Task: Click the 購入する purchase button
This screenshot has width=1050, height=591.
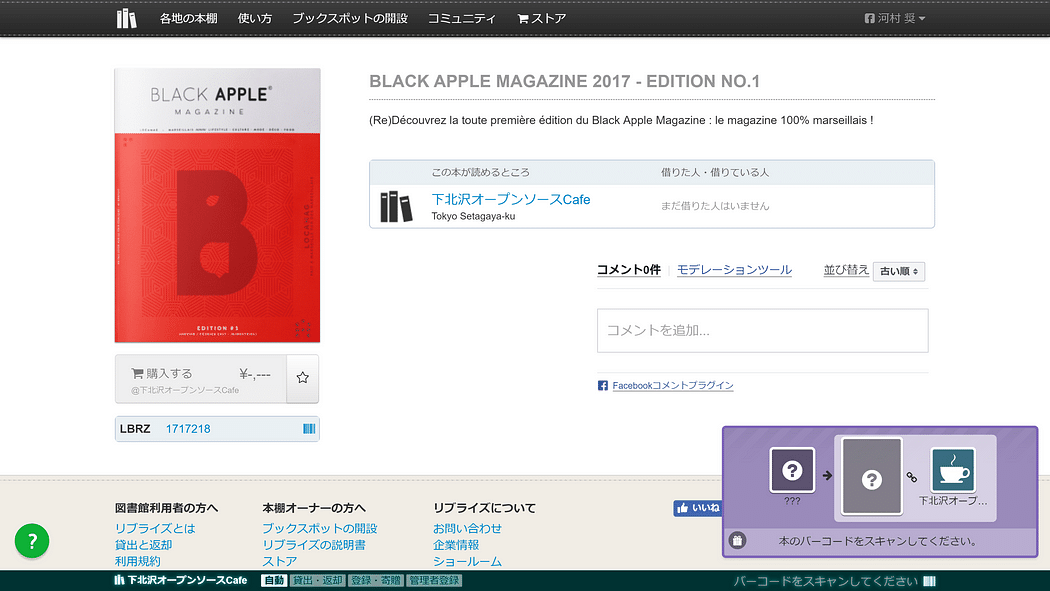Action: 201,379
